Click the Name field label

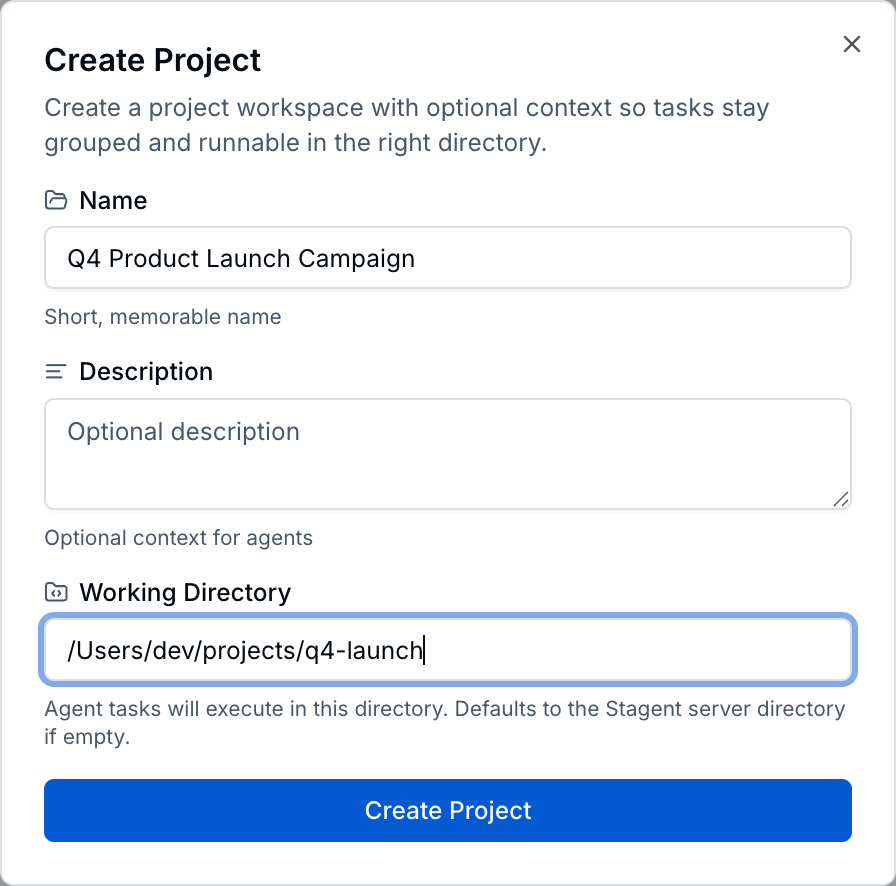112,200
